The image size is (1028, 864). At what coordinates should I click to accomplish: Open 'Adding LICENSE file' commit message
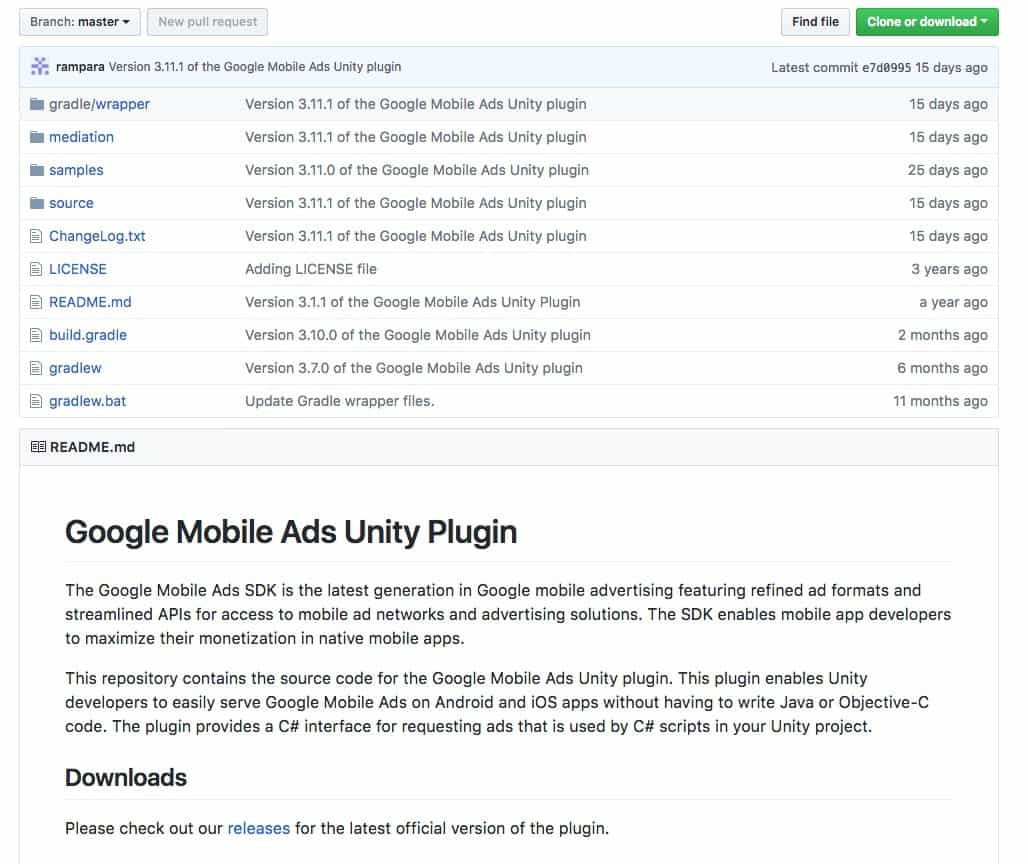point(311,269)
